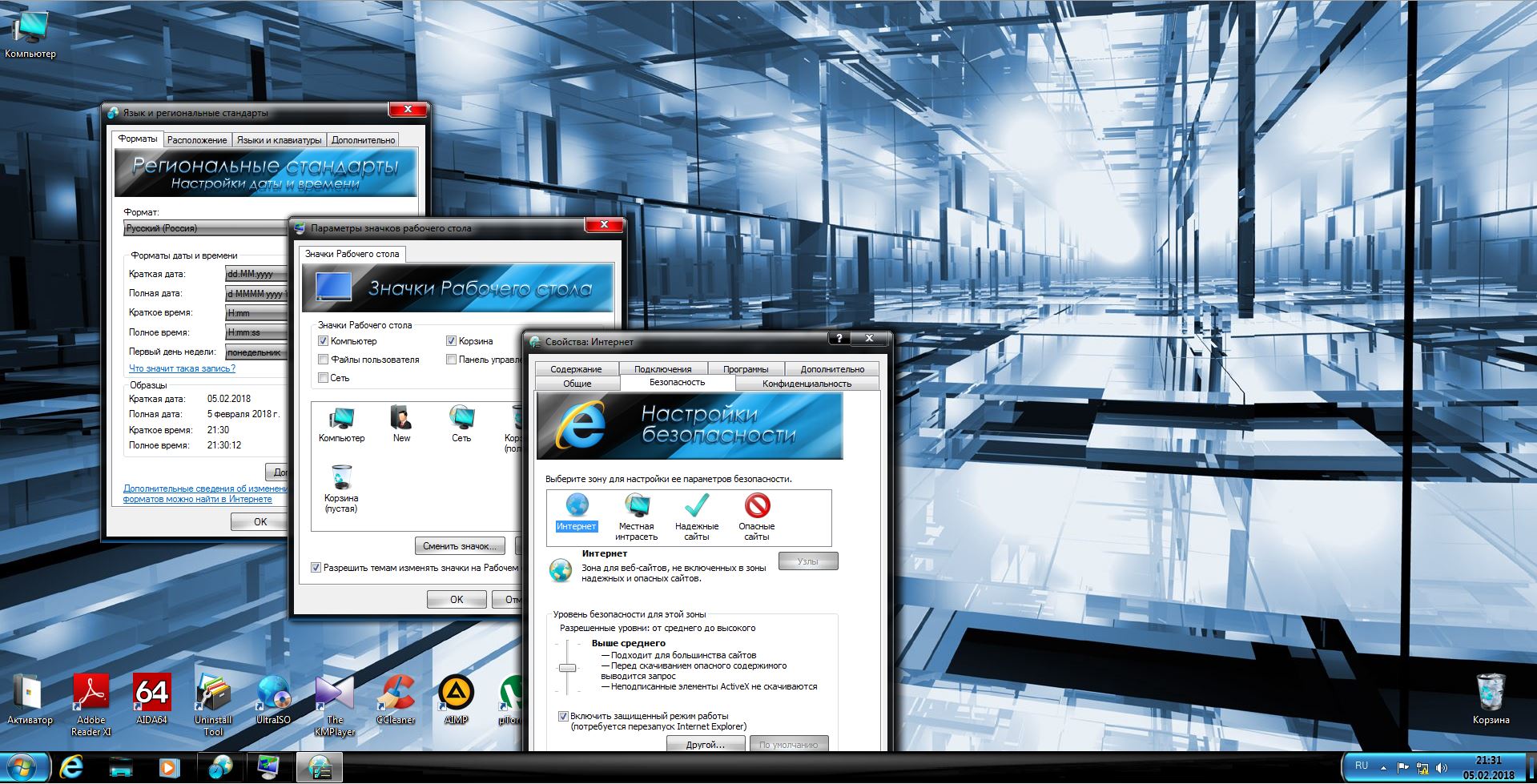Open the Windows Start menu orb
Viewport: 1537px width, 784px height.
(21, 767)
